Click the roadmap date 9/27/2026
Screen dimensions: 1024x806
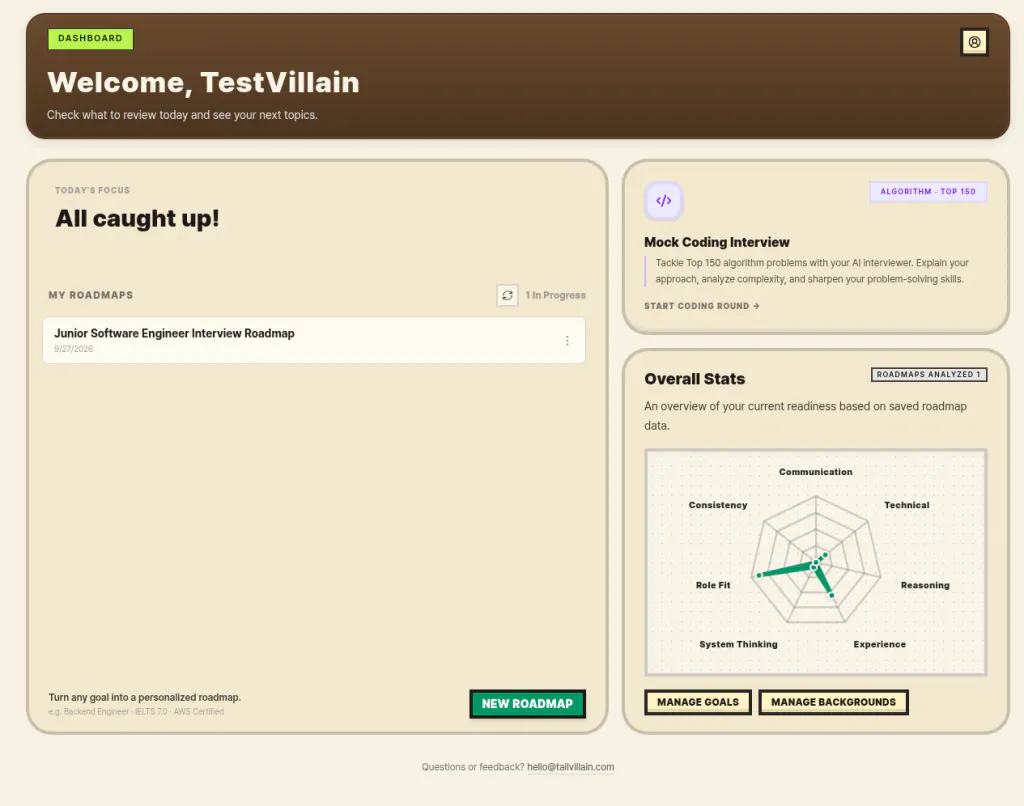pyautogui.click(x=73, y=349)
